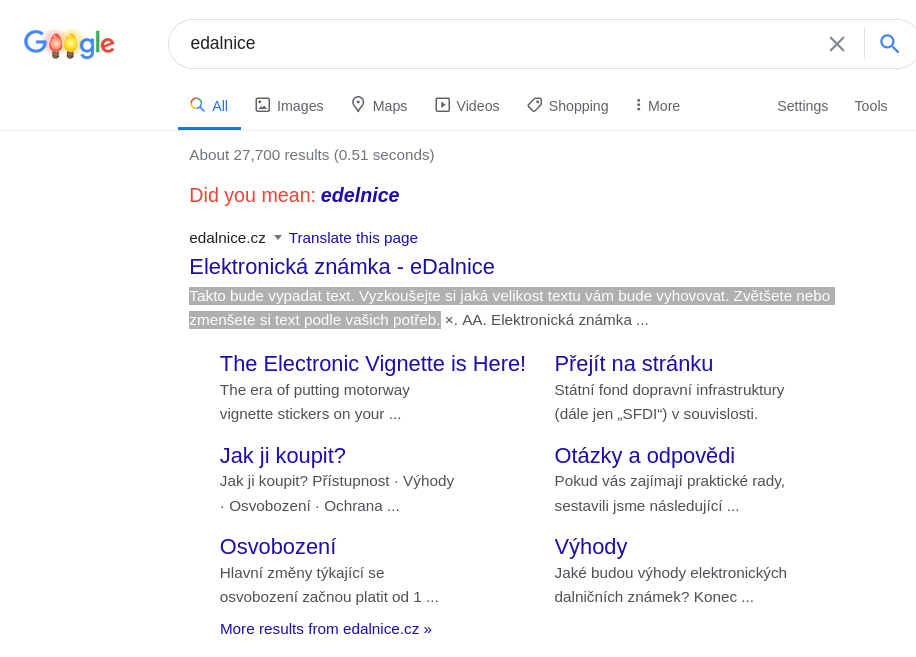Click More results from edalnice.cz

326,629
